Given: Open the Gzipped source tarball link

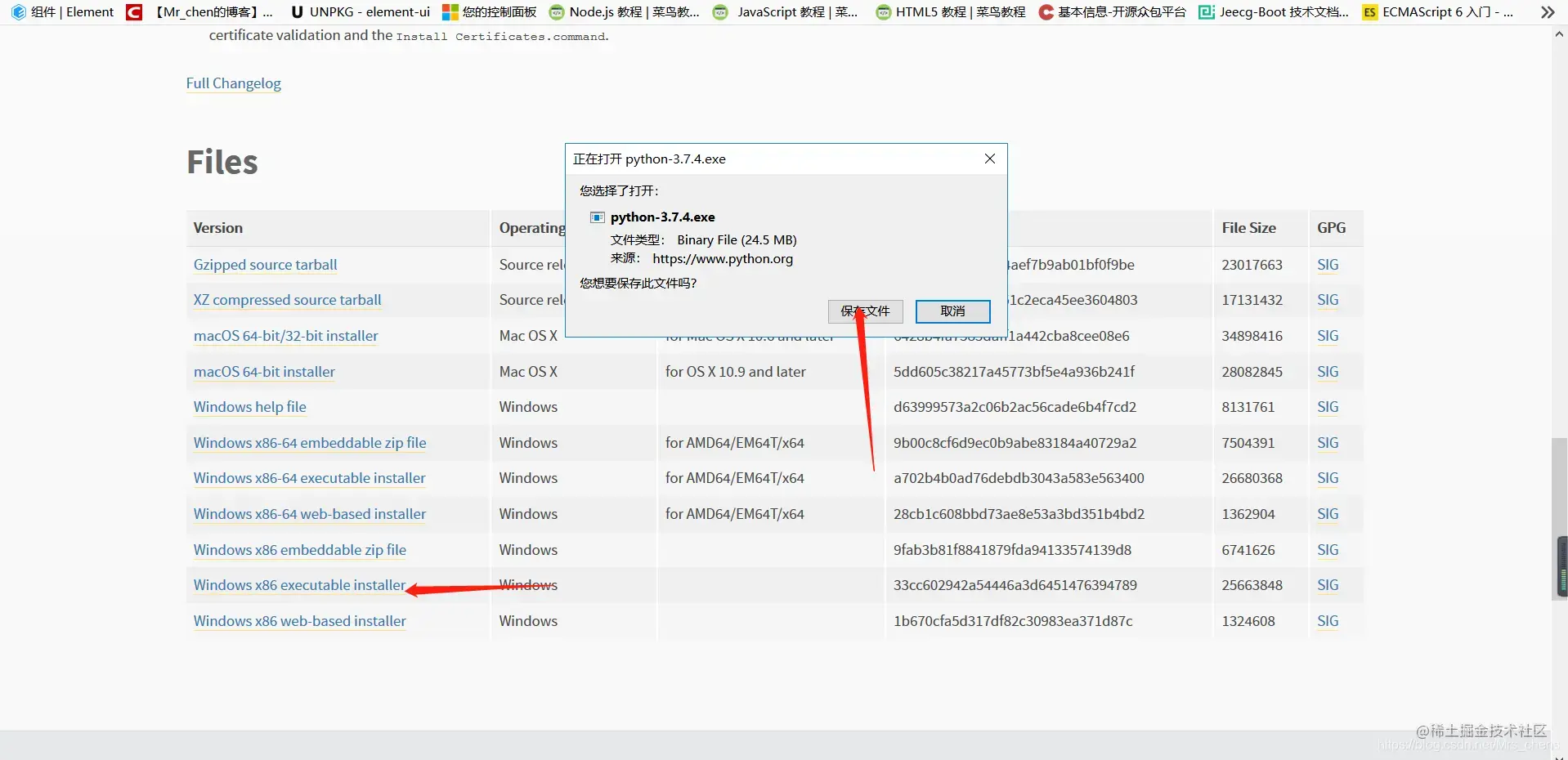Looking at the screenshot, I should [265, 265].
